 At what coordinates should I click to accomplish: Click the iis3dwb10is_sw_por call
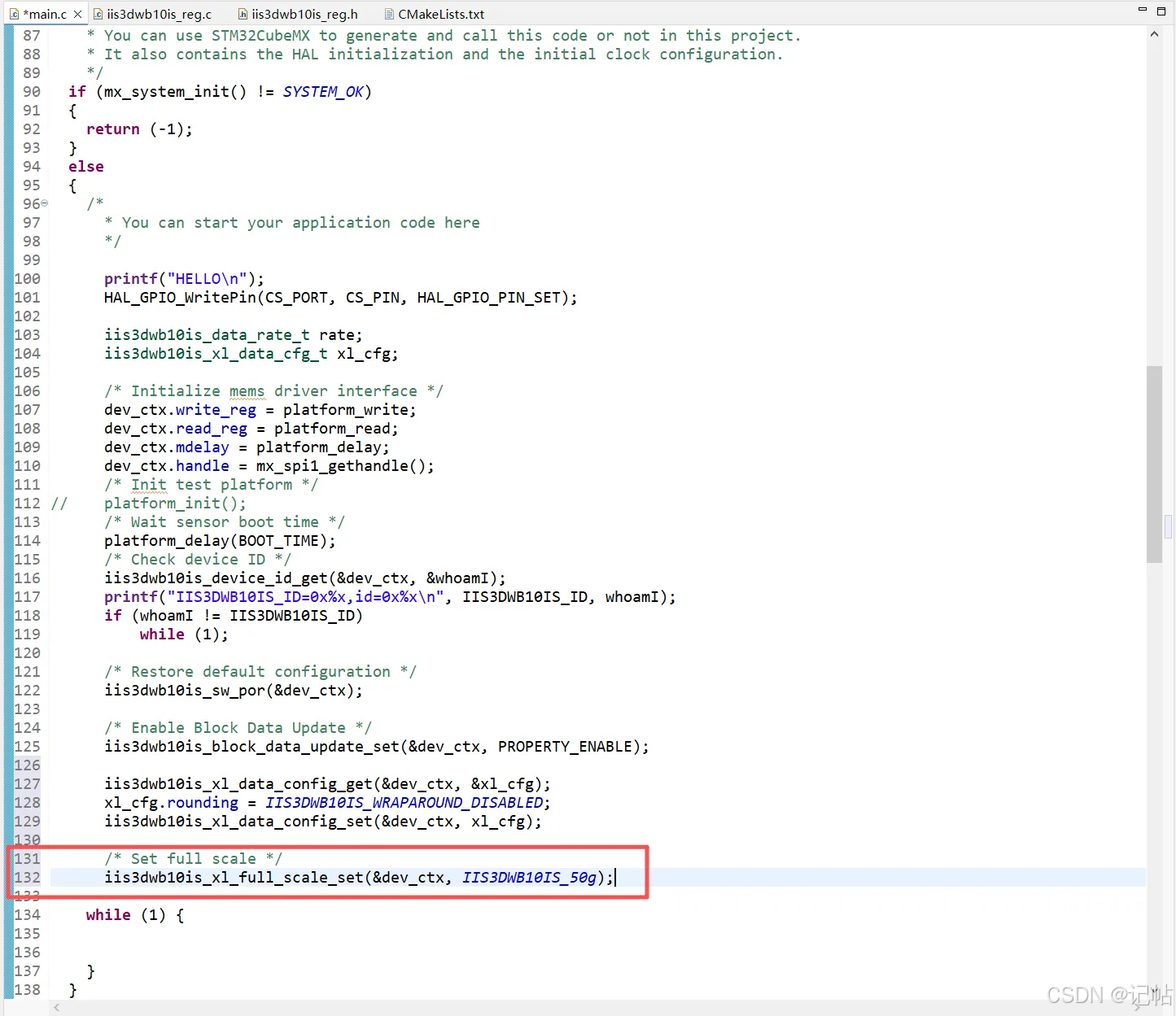point(234,691)
